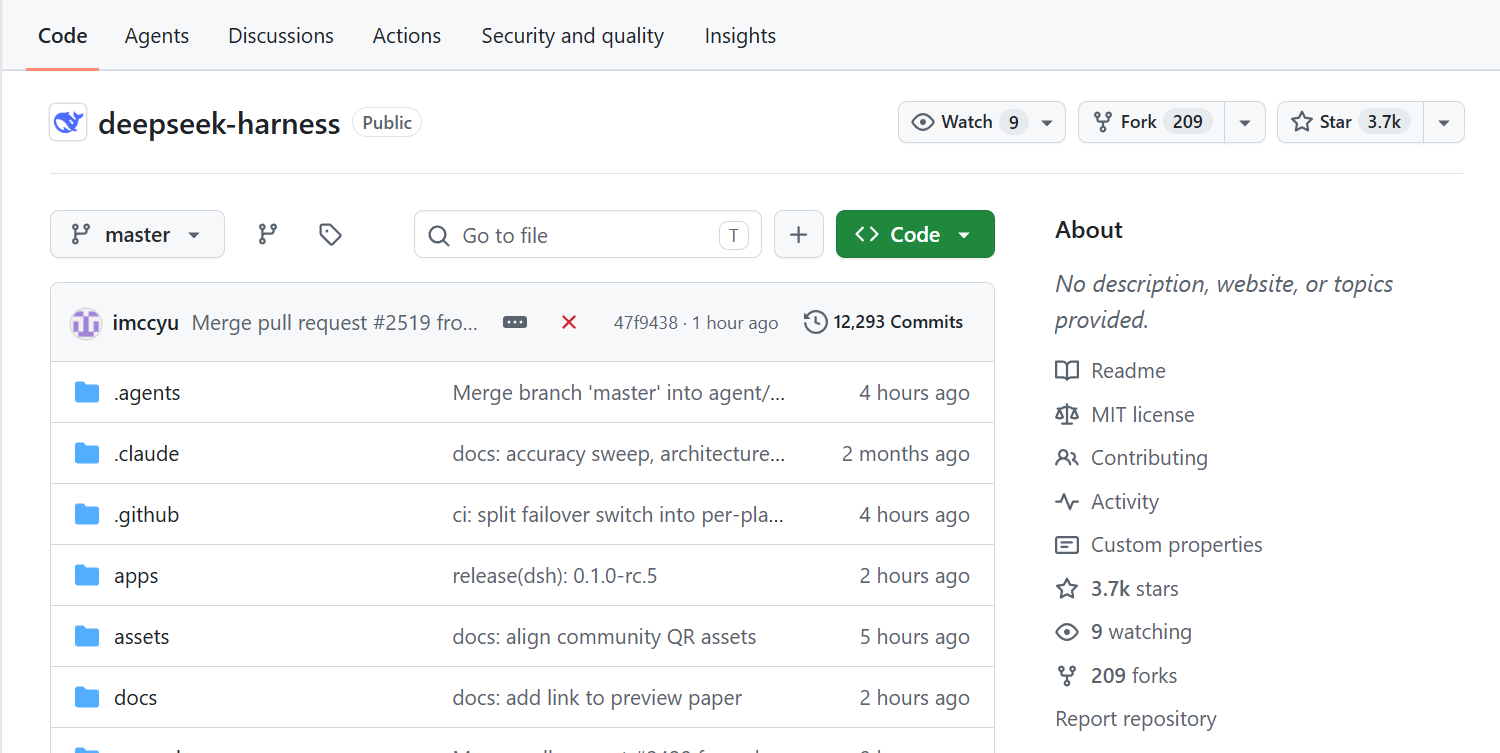Open the "release(dsh): 0.1.0-rc.5" commit
The width and height of the screenshot is (1500, 753).
coord(555,576)
